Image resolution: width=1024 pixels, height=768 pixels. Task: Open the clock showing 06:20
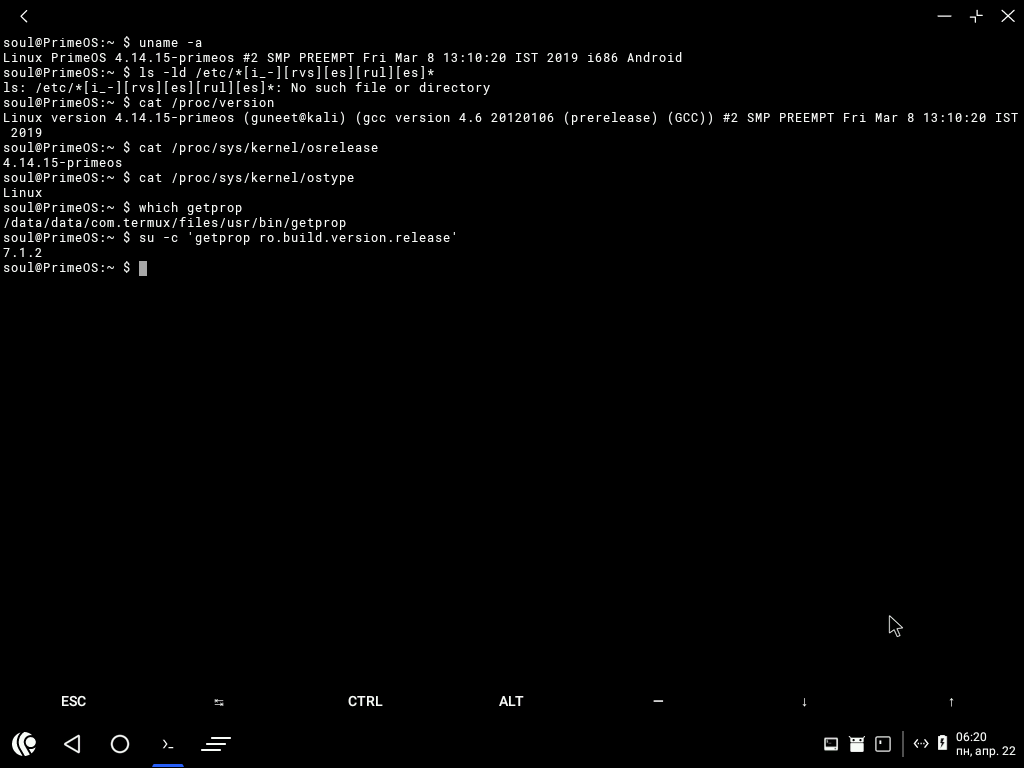971,737
